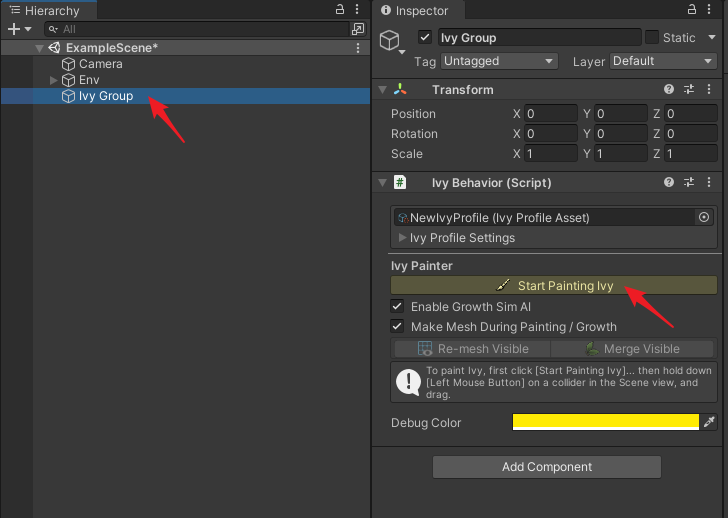Click the Position label
This screenshot has width=728, height=518.
click(413, 114)
